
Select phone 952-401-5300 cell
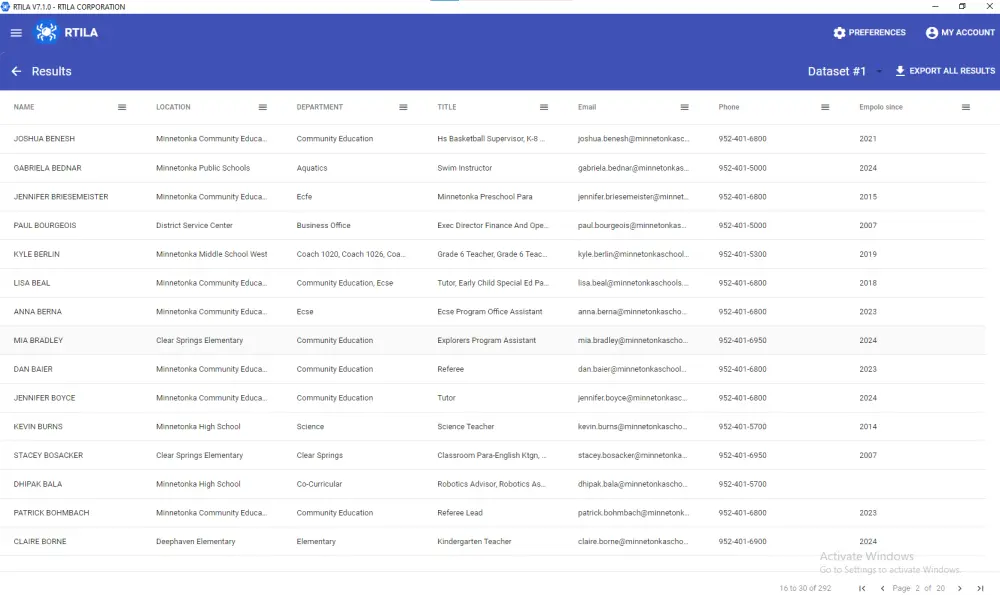(742, 254)
